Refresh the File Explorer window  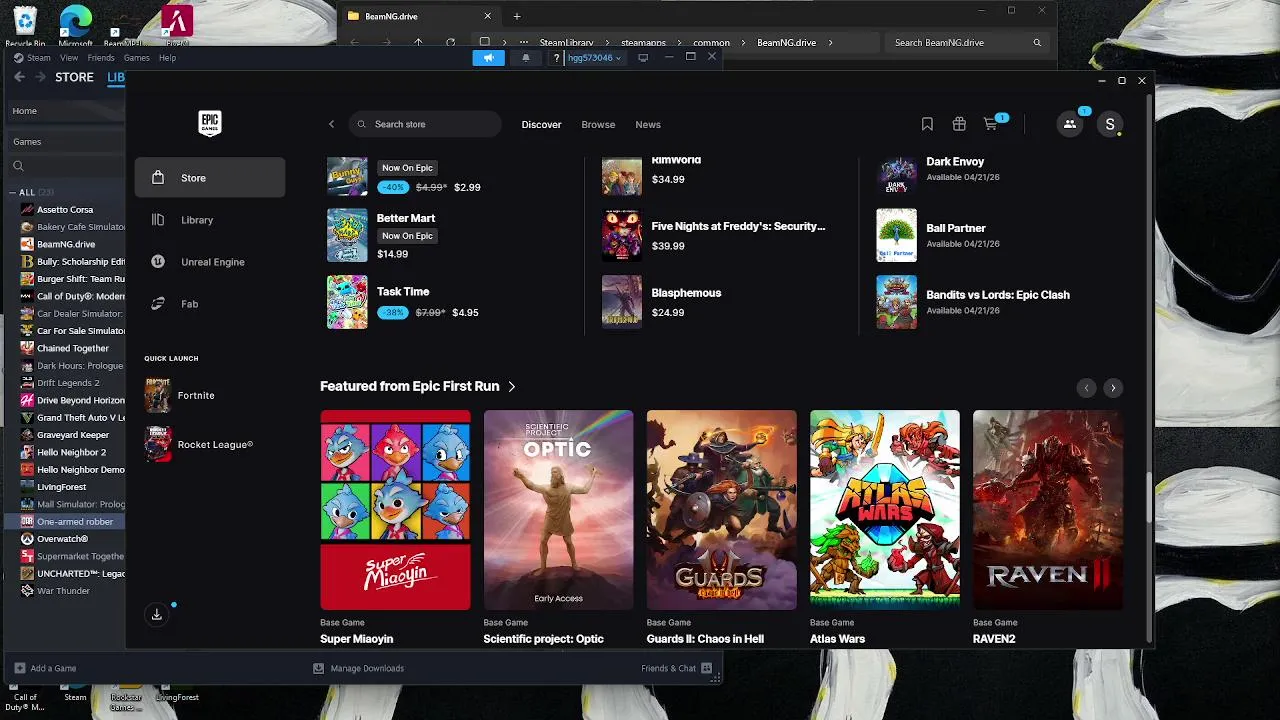pyautogui.click(x=450, y=43)
